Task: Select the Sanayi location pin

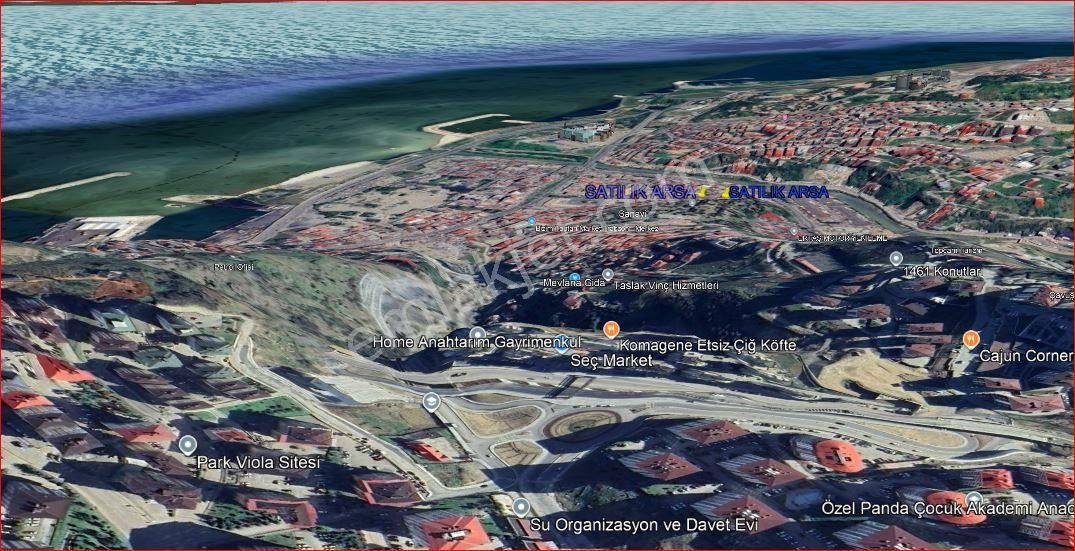Action: coord(692,203)
